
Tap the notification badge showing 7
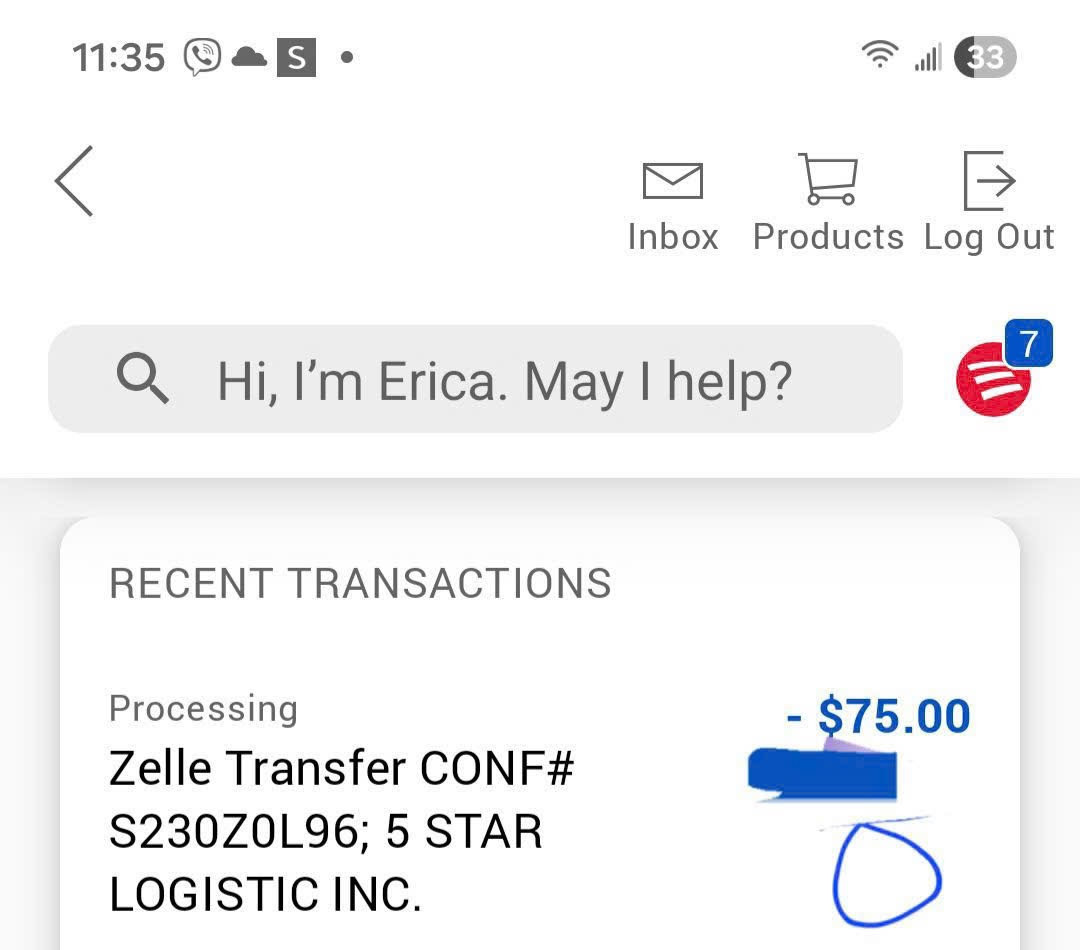pyautogui.click(x=1028, y=345)
